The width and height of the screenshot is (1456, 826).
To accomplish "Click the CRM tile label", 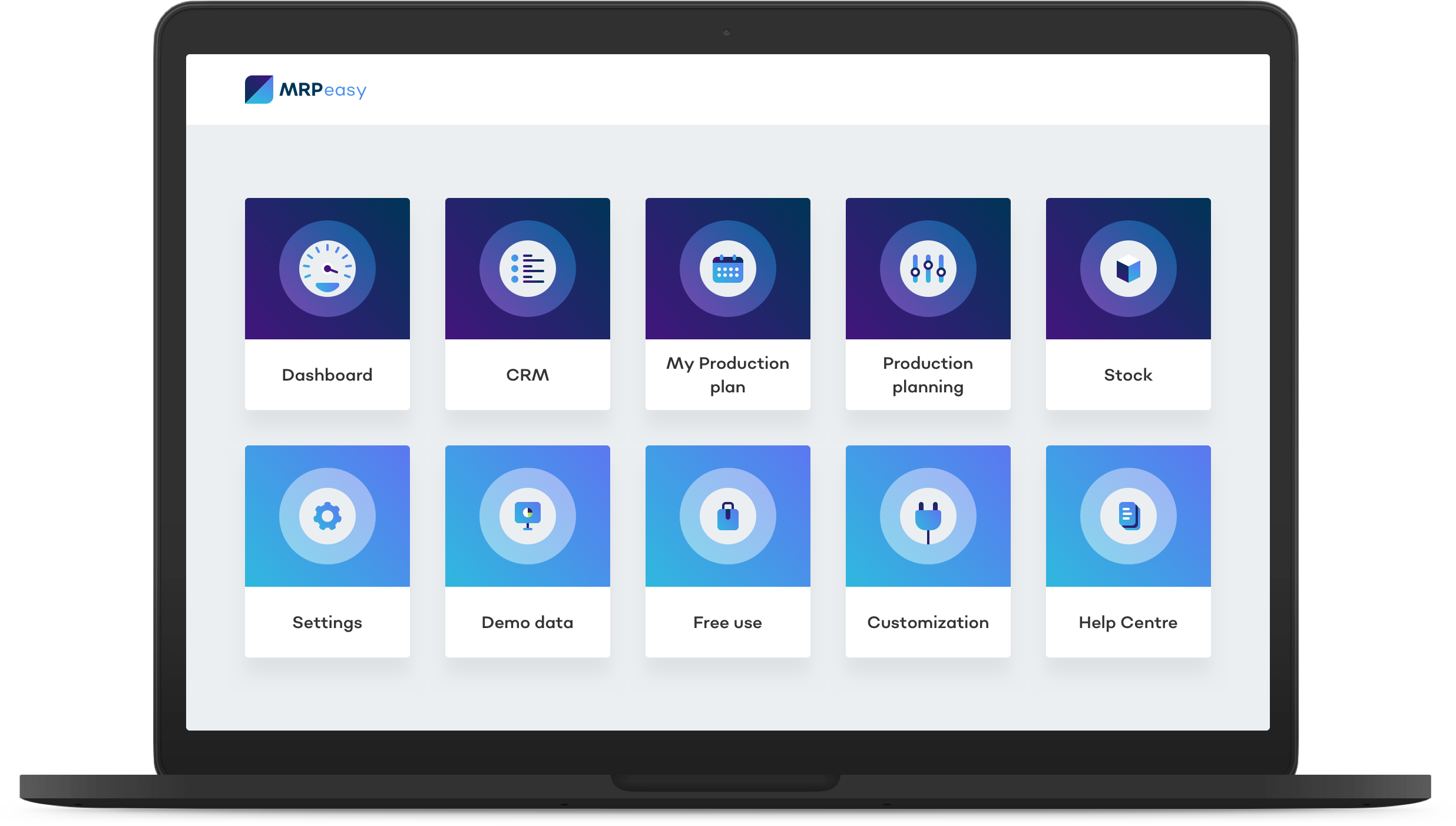I will point(528,375).
